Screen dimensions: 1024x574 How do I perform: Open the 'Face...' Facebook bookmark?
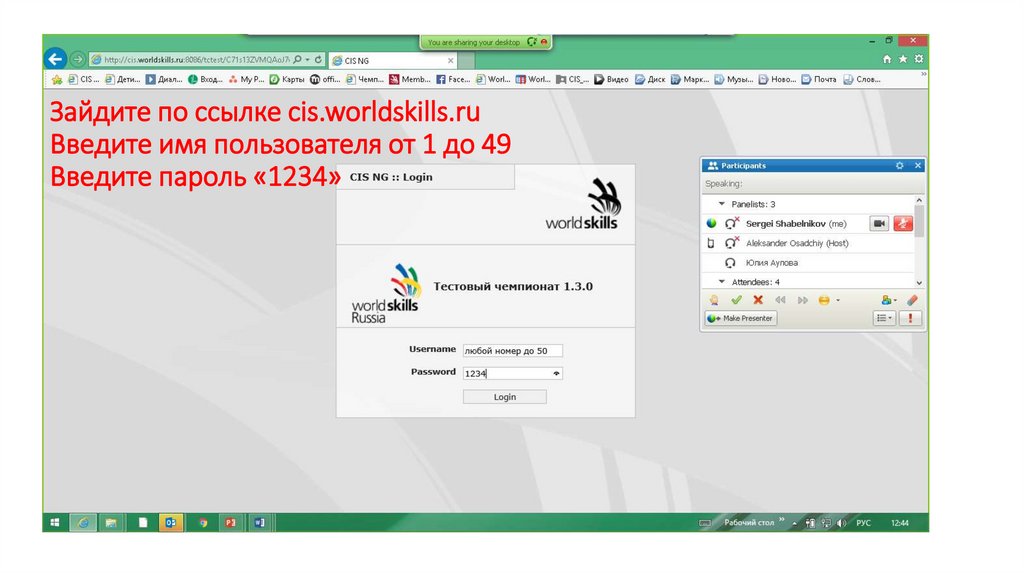(x=453, y=80)
